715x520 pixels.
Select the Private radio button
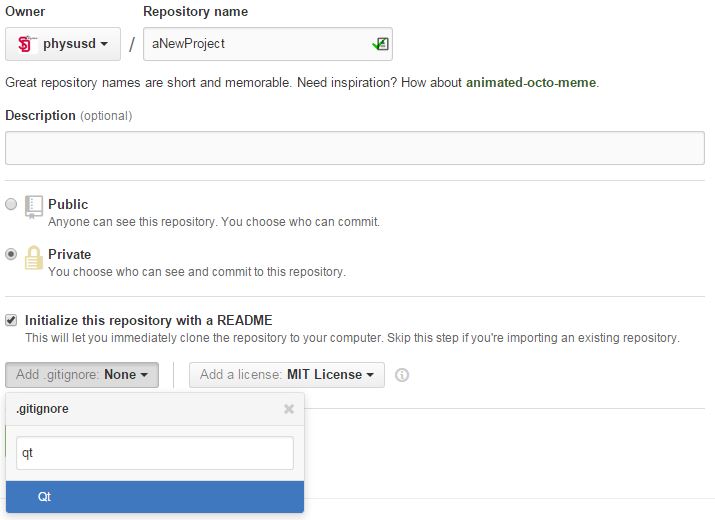click(x=11, y=254)
